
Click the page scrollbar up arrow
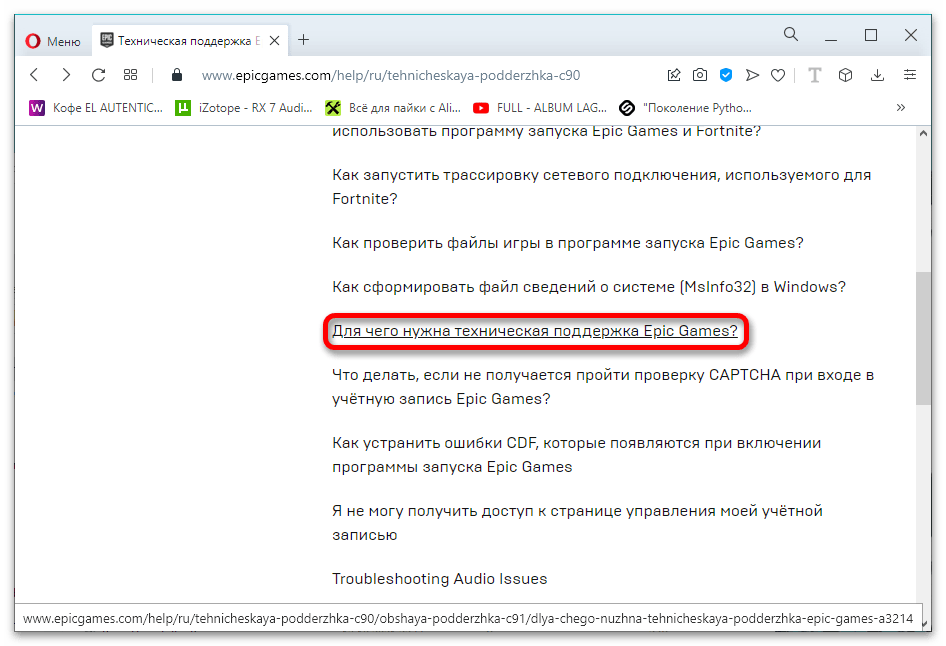923,133
